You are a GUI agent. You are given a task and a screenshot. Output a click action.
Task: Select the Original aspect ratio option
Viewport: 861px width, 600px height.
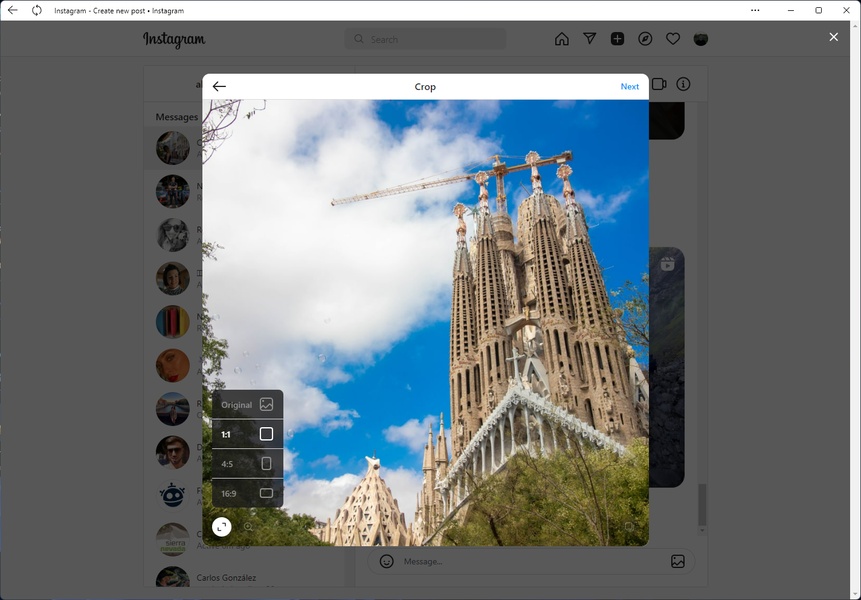click(247, 405)
